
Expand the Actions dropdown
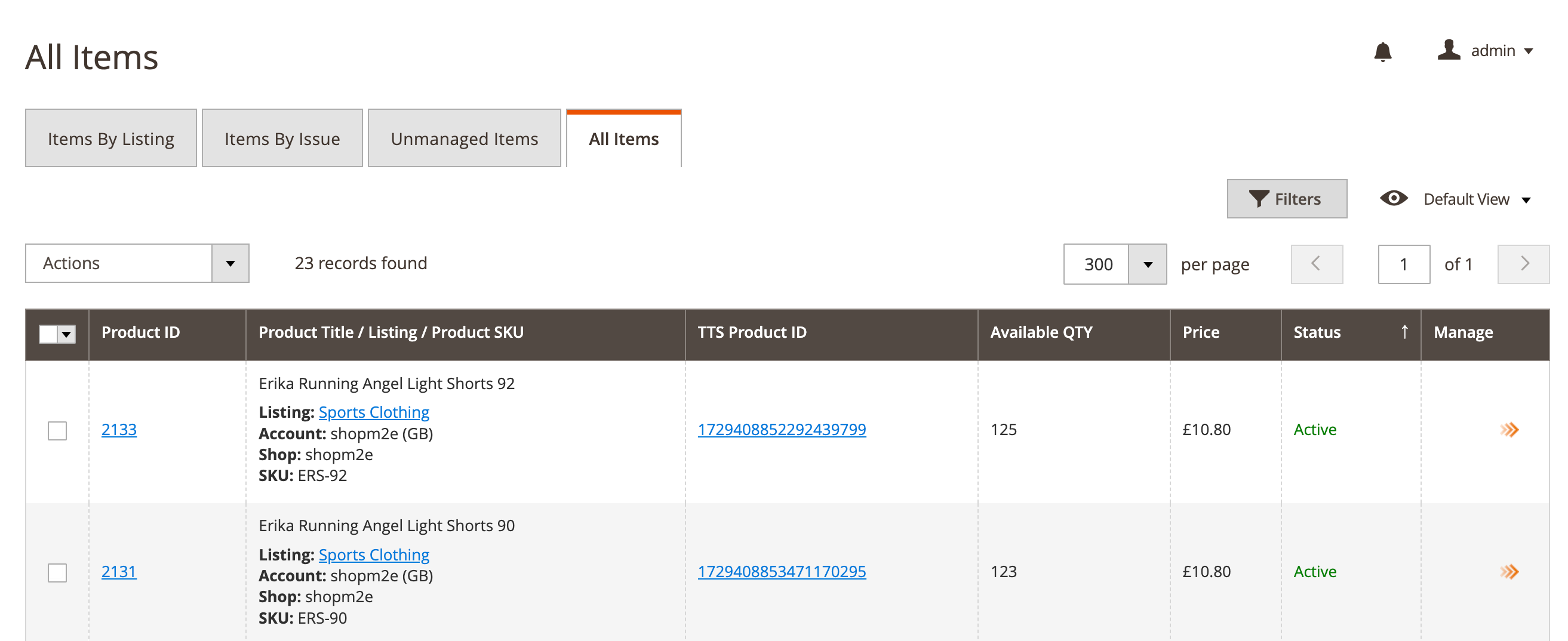tap(230, 263)
